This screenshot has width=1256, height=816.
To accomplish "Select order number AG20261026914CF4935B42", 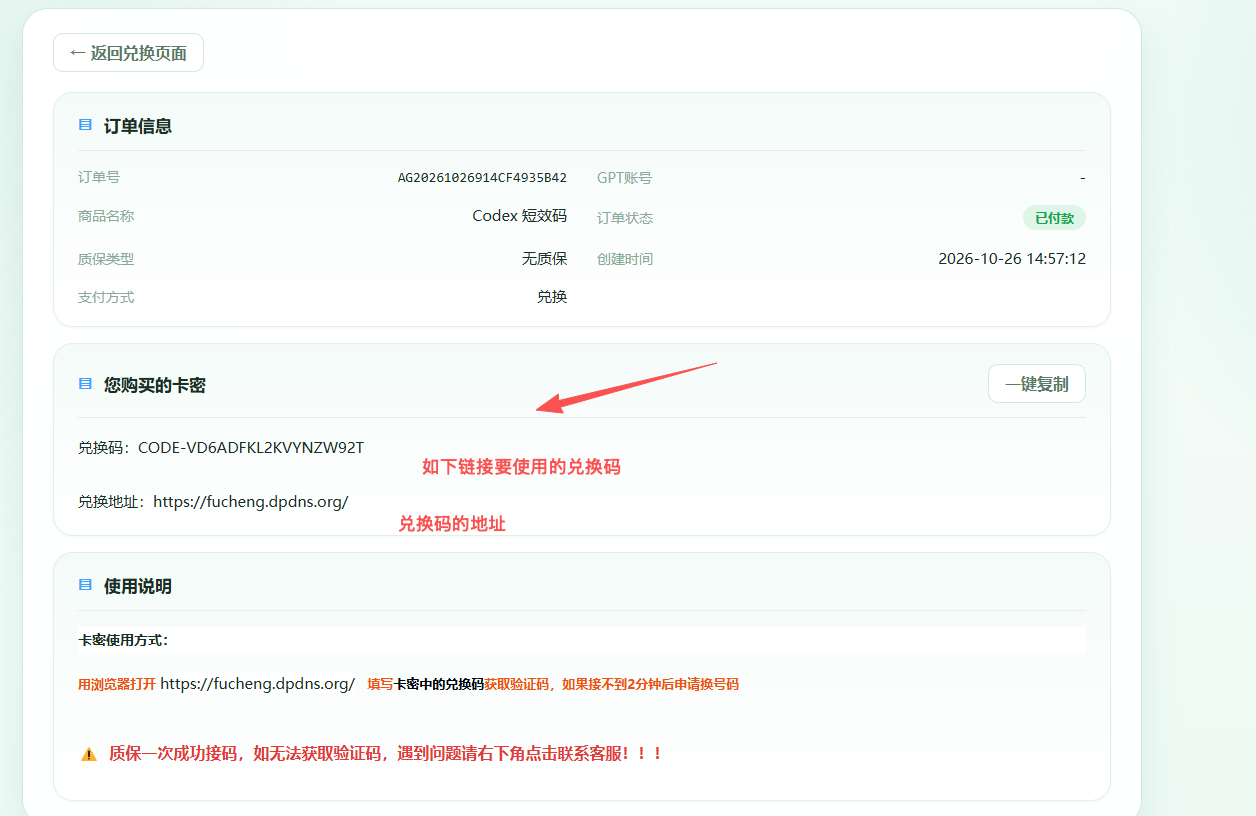I will coord(482,178).
